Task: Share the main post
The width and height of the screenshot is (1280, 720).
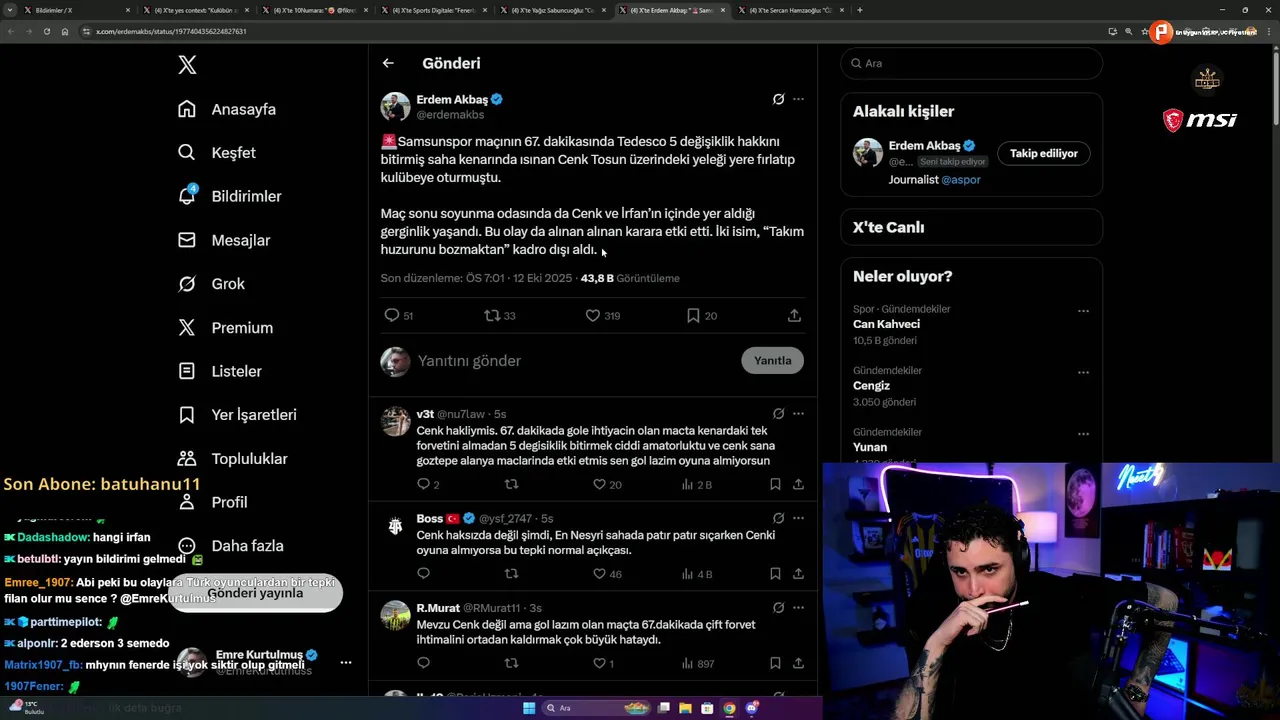Action: coord(794,315)
